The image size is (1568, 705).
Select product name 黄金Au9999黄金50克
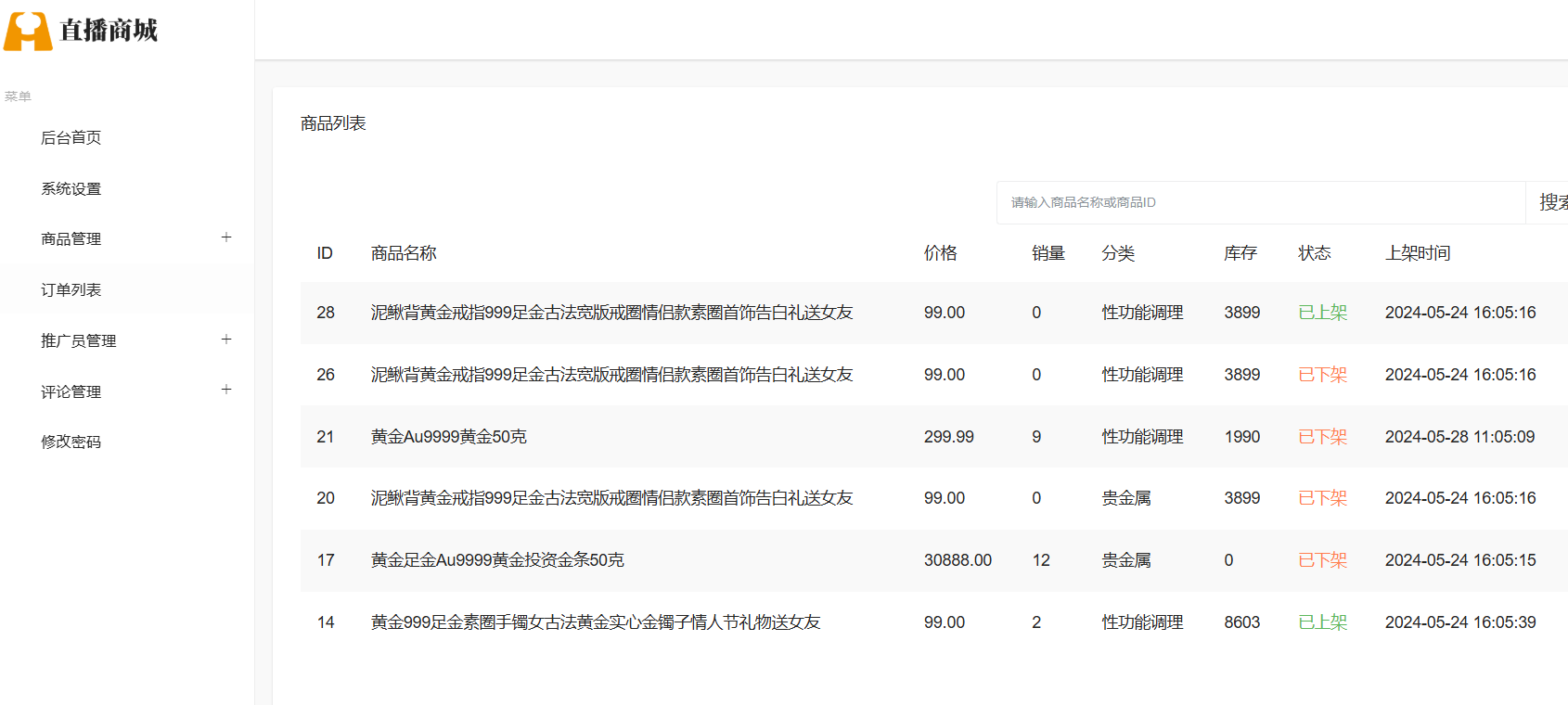tap(449, 437)
